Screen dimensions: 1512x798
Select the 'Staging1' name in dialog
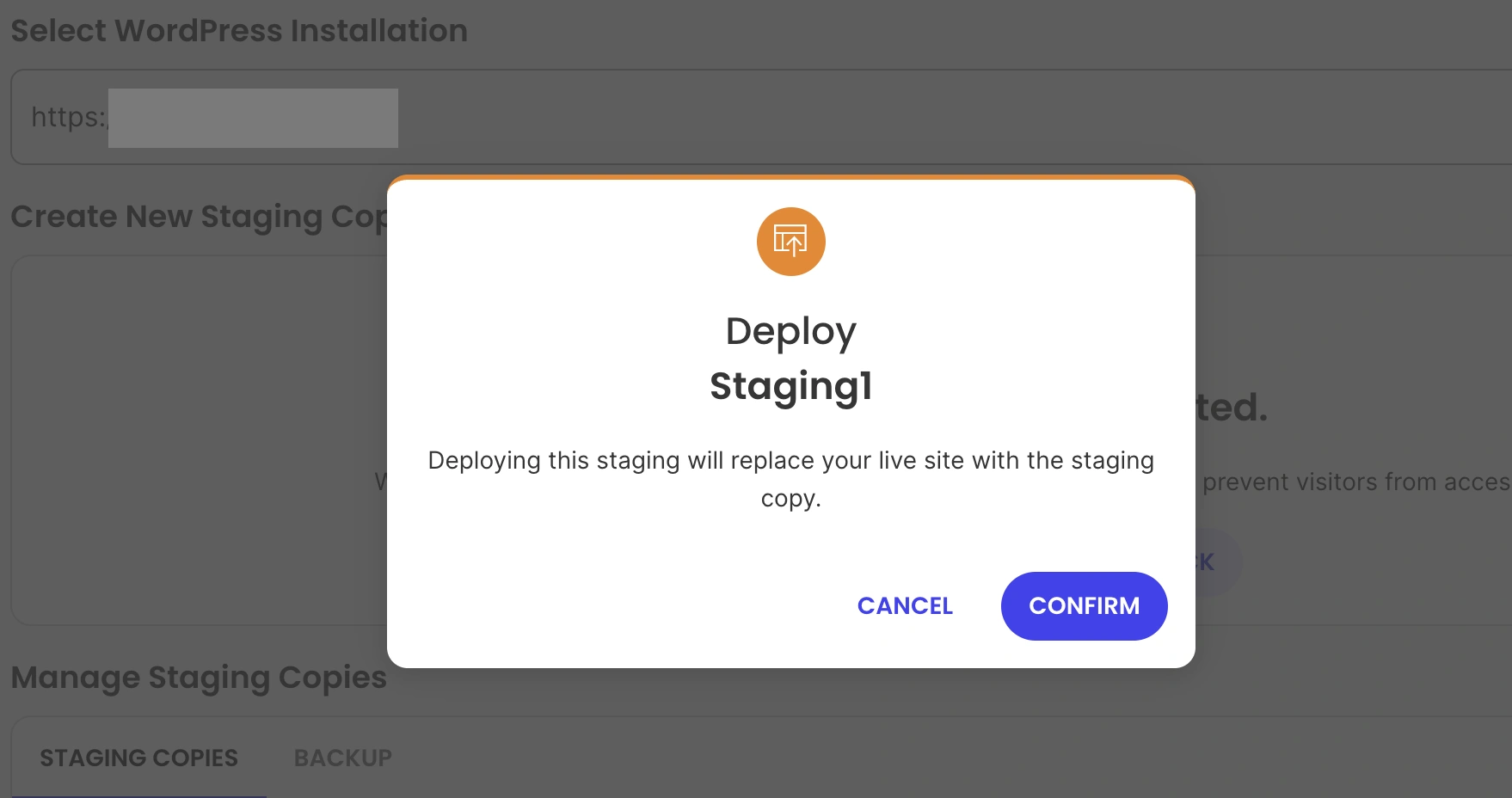pyautogui.click(x=790, y=385)
